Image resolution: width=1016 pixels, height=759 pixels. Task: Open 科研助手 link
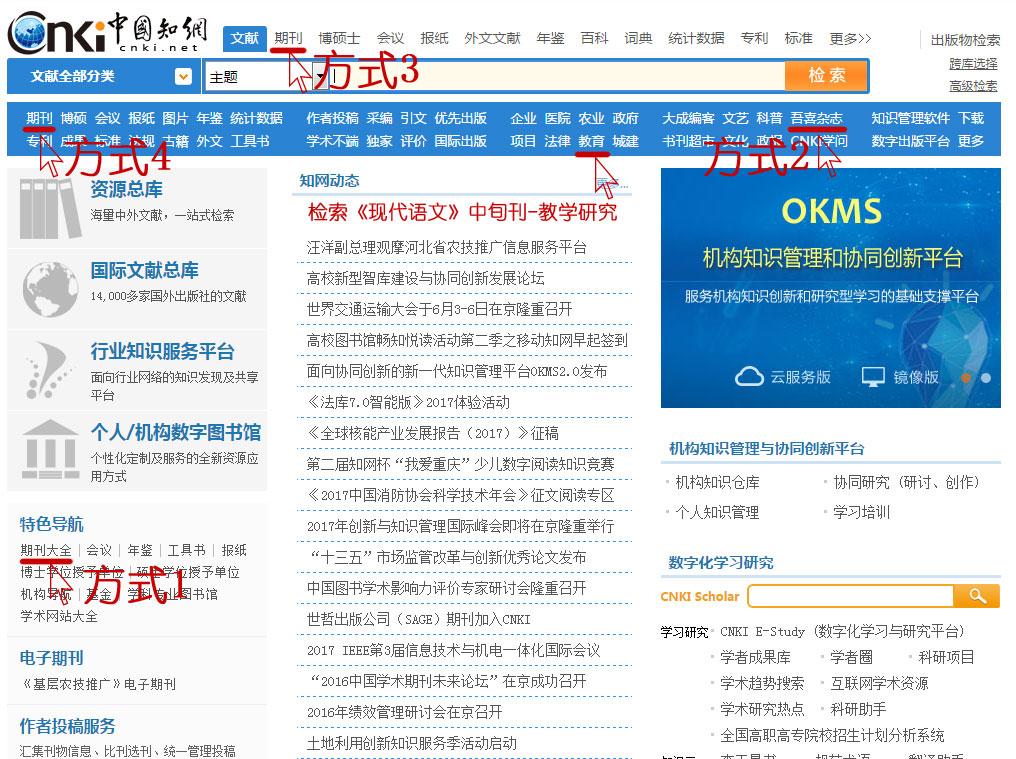(x=859, y=709)
